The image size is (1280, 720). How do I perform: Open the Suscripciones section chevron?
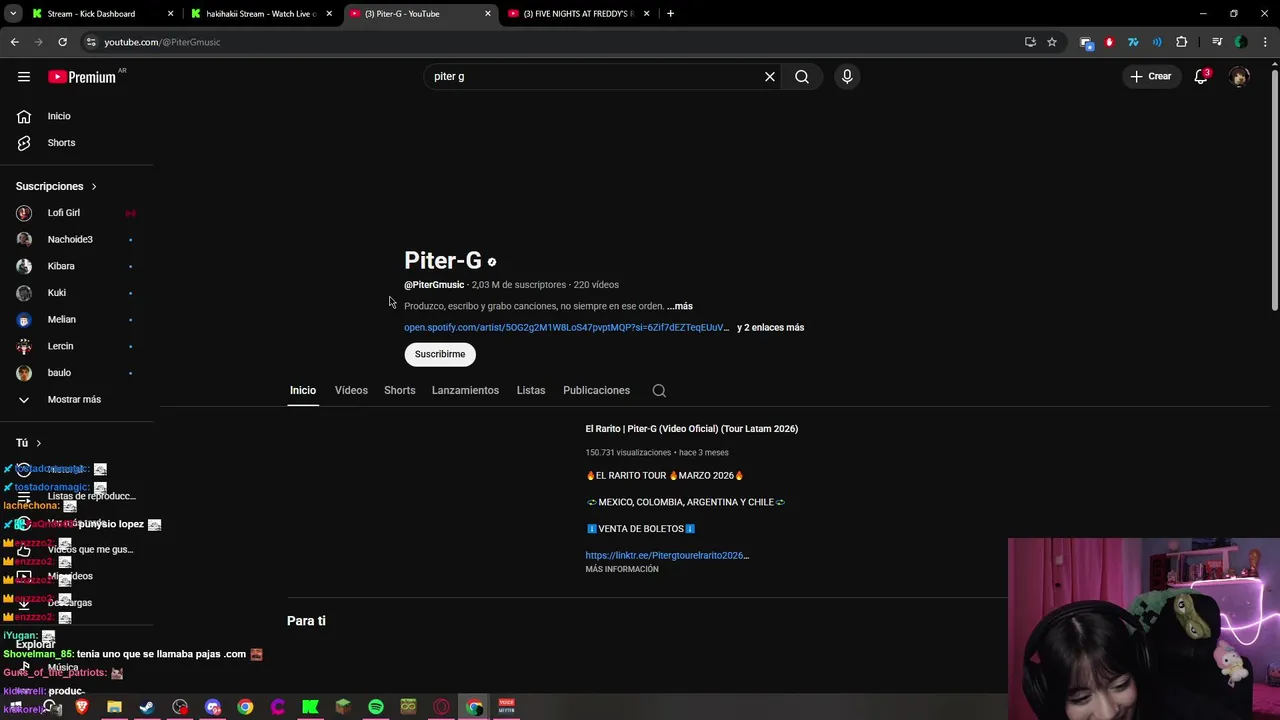coord(94,187)
